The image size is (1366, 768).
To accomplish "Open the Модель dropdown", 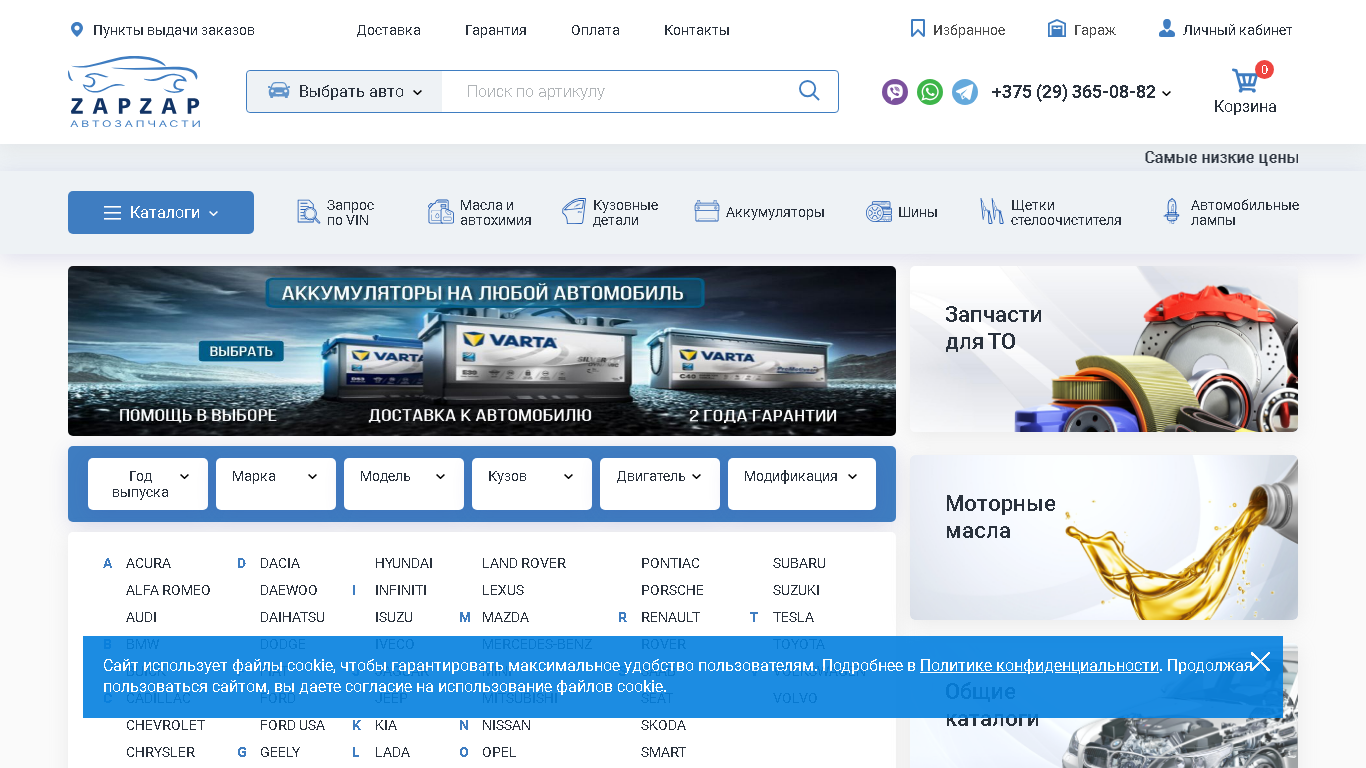I will tap(404, 484).
